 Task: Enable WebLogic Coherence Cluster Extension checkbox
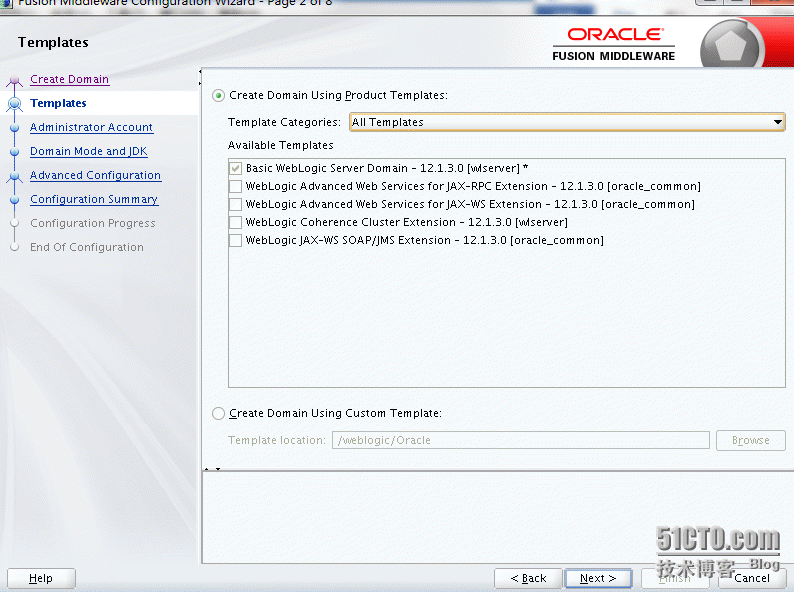(x=235, y=222)
